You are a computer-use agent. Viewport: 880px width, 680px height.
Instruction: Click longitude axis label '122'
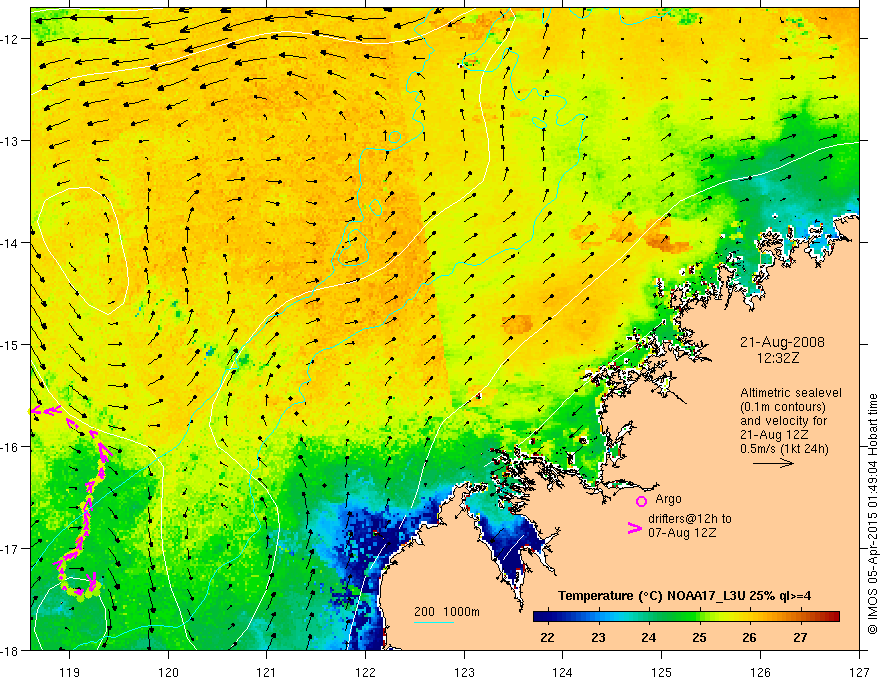pos(365,672)
